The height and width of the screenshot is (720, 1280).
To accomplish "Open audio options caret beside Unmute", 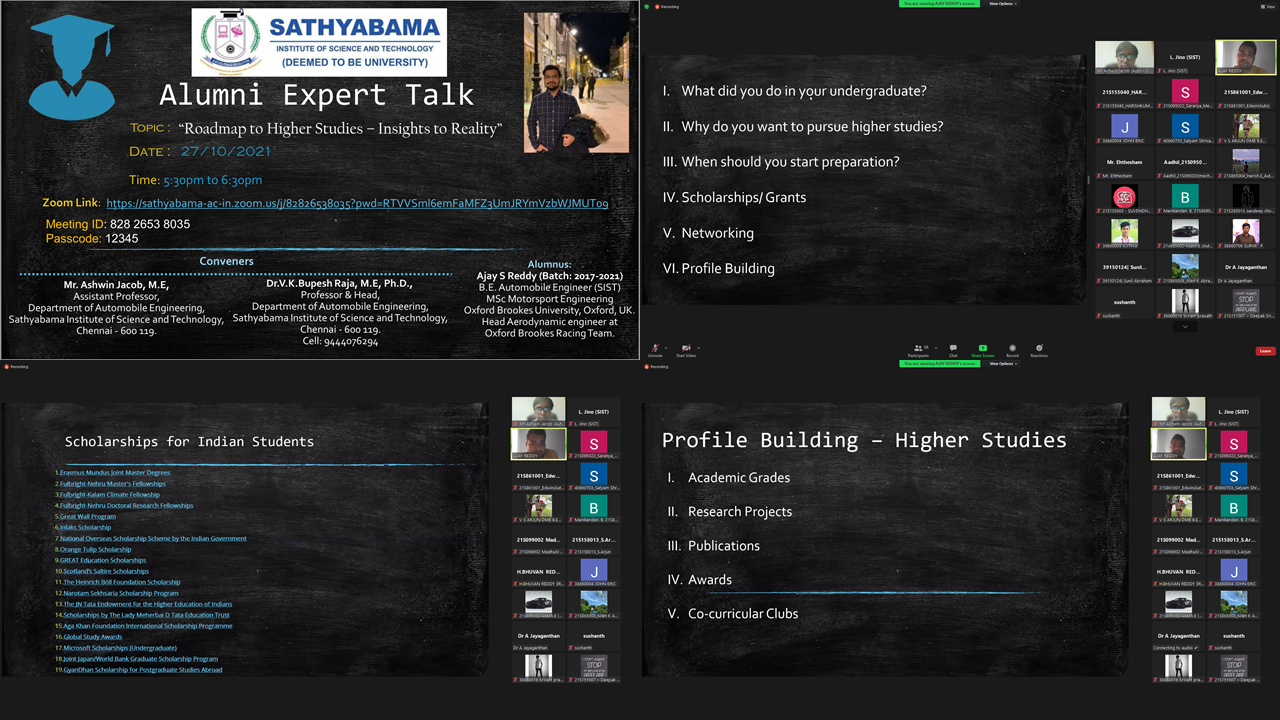I will click(x=665, y=347).
